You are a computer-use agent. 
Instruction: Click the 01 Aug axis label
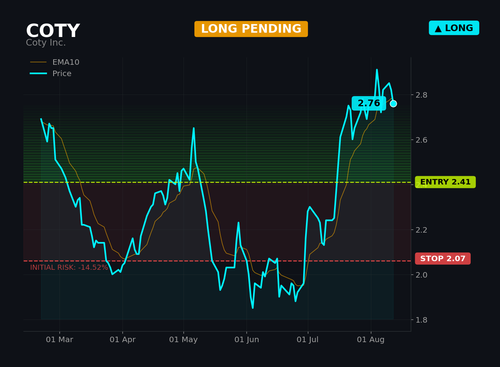[371, 340]
